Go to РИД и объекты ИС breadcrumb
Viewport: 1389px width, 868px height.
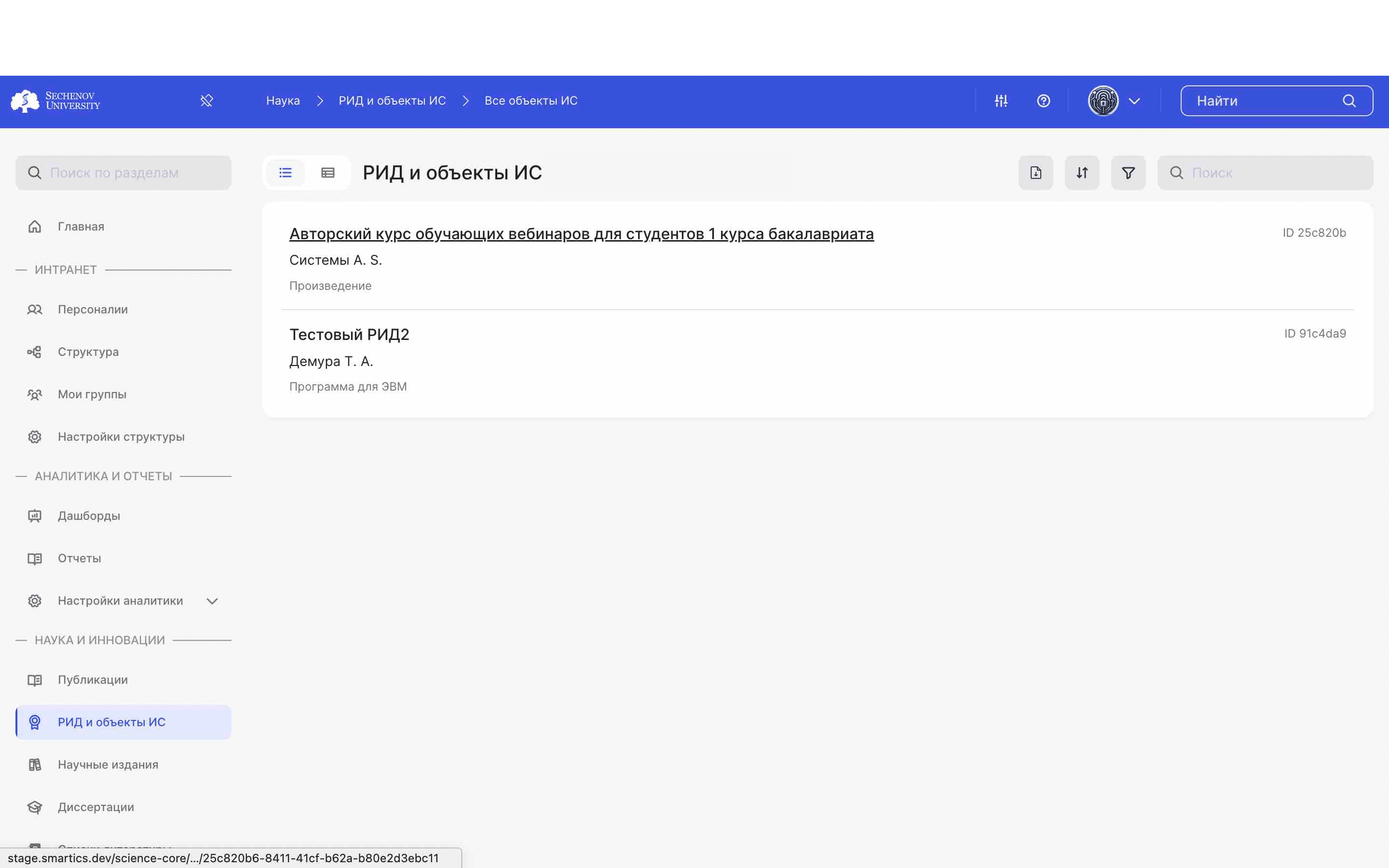392,101
